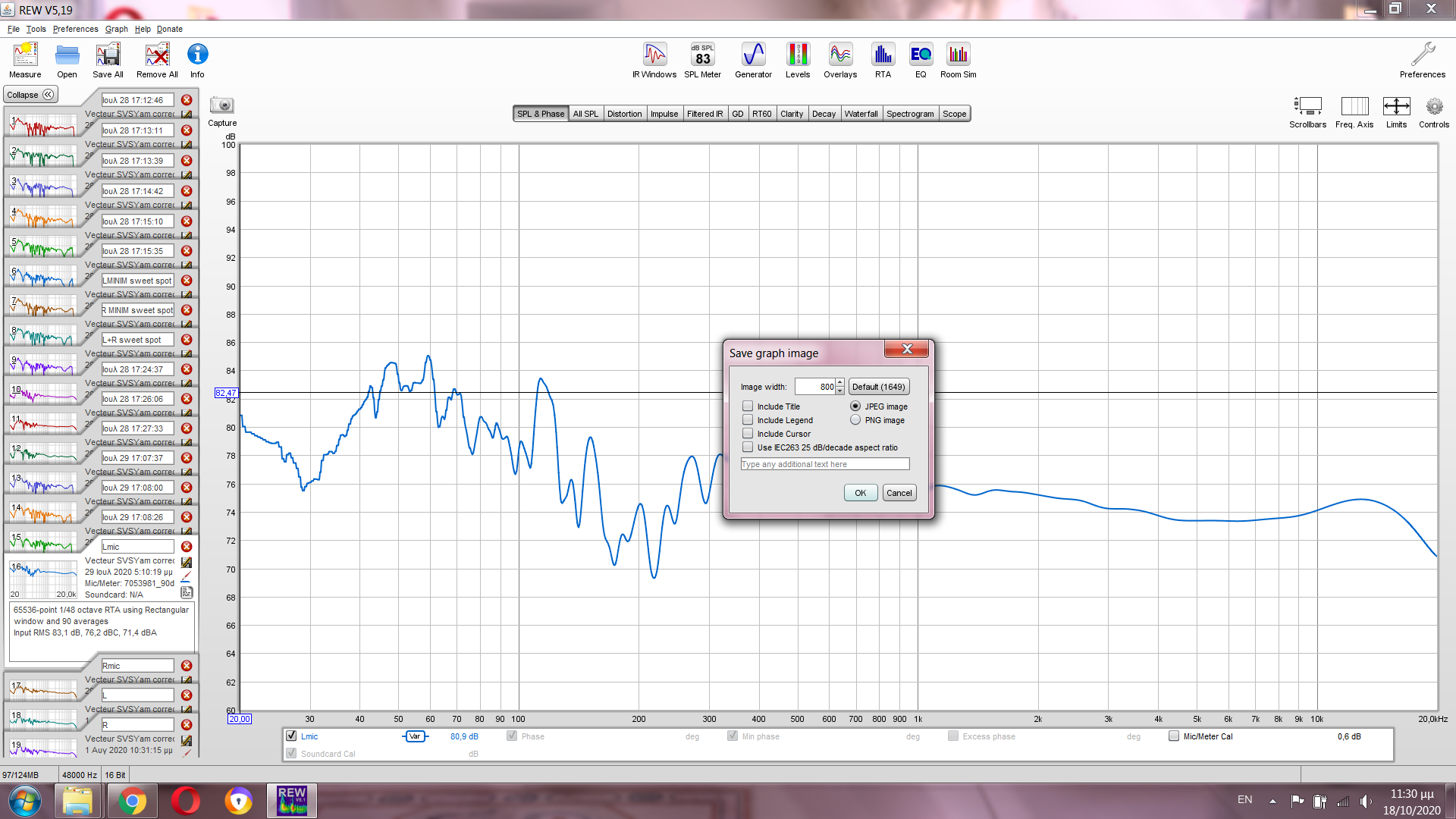Check the Include Legend option
The width and height of the screenshot is (1456, 819).
click(748, 420)
